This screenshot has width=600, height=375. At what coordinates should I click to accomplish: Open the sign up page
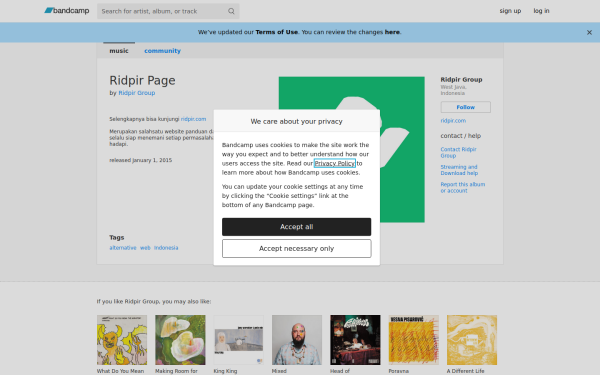click(510, 11)
